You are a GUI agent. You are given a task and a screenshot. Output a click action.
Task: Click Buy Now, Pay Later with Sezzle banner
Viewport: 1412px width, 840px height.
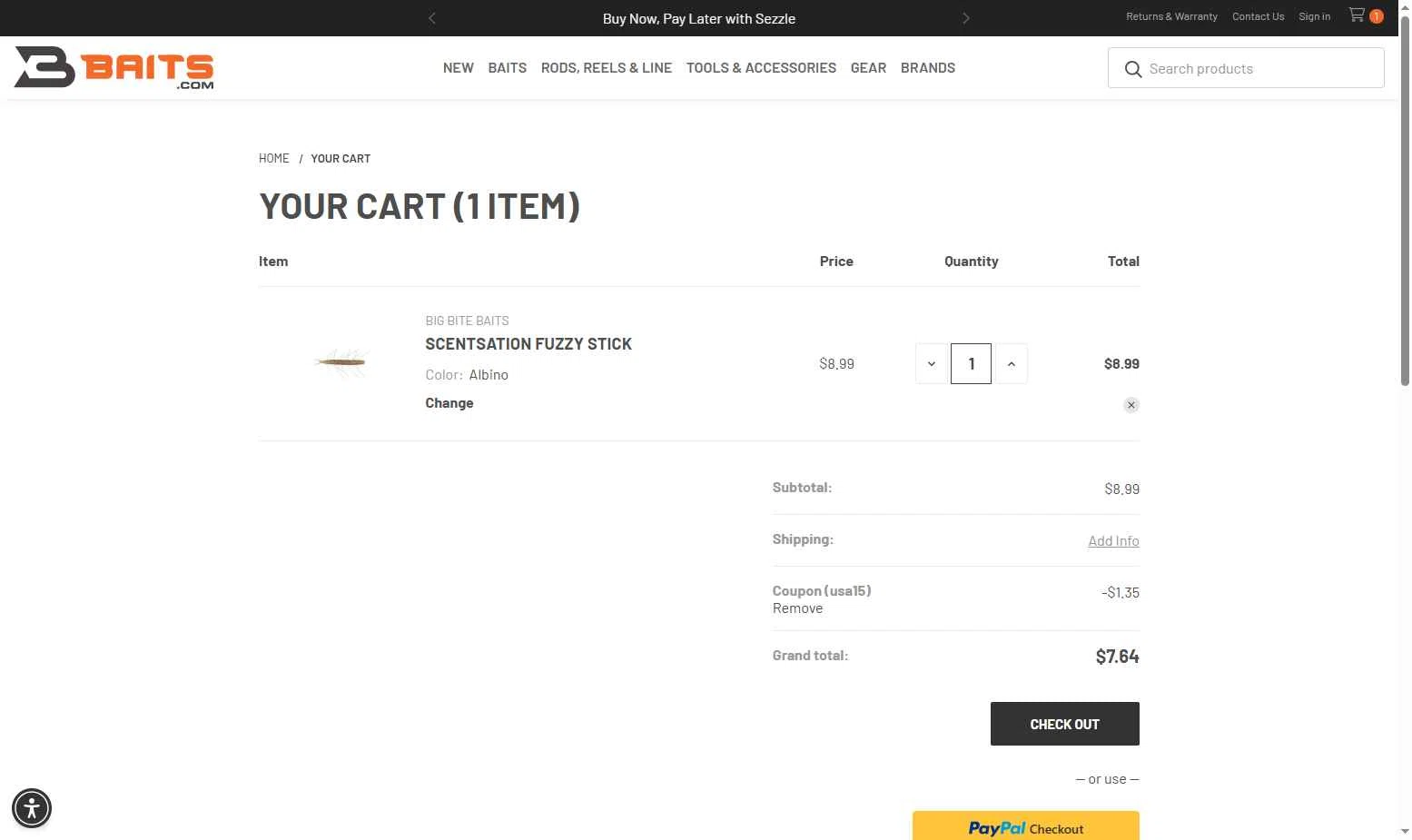coord(699,18)
